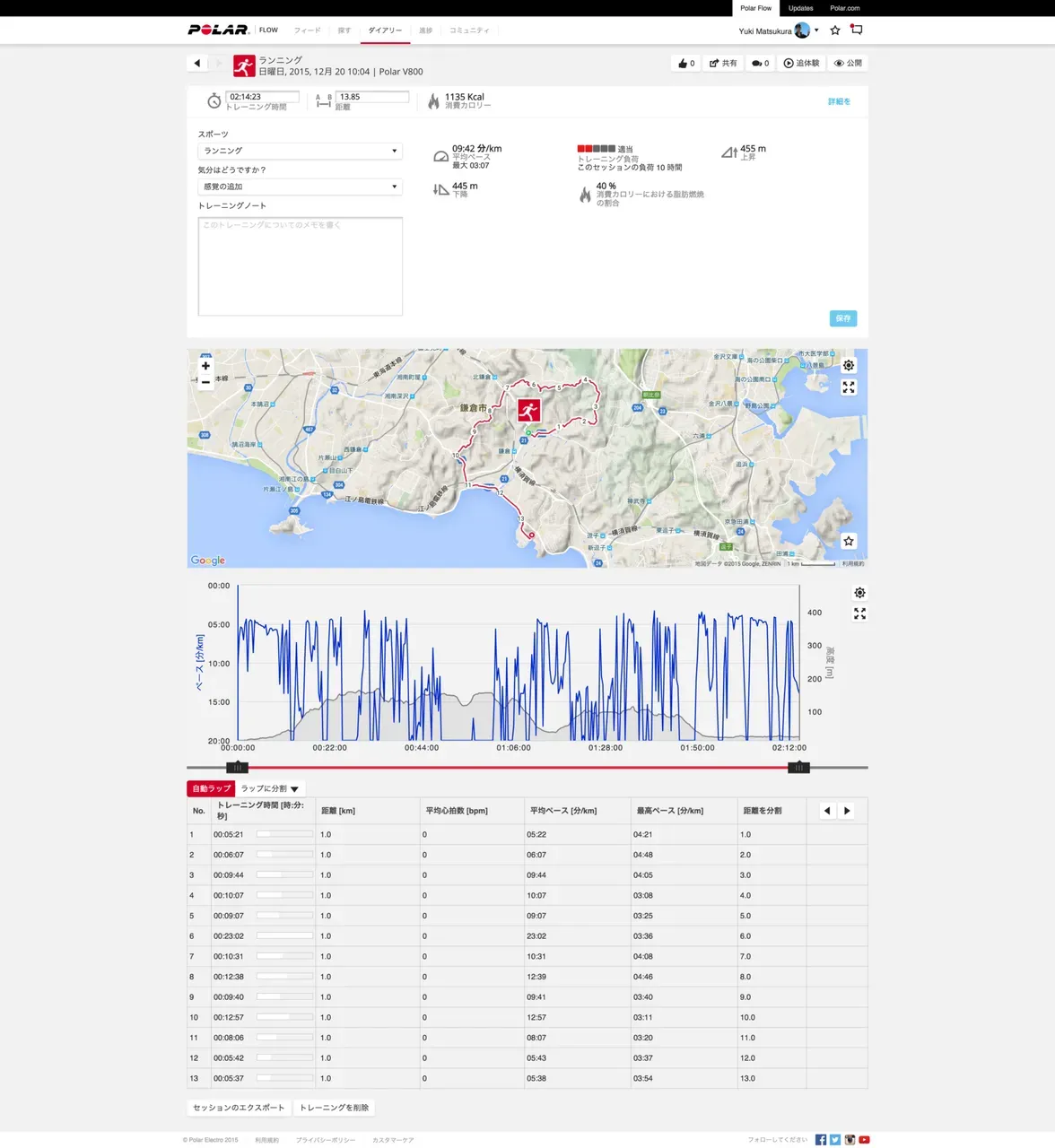Expand the map to fullscreen
Image resolution: width=1055 pixels, height=1148 pixels.
[848, 387]
